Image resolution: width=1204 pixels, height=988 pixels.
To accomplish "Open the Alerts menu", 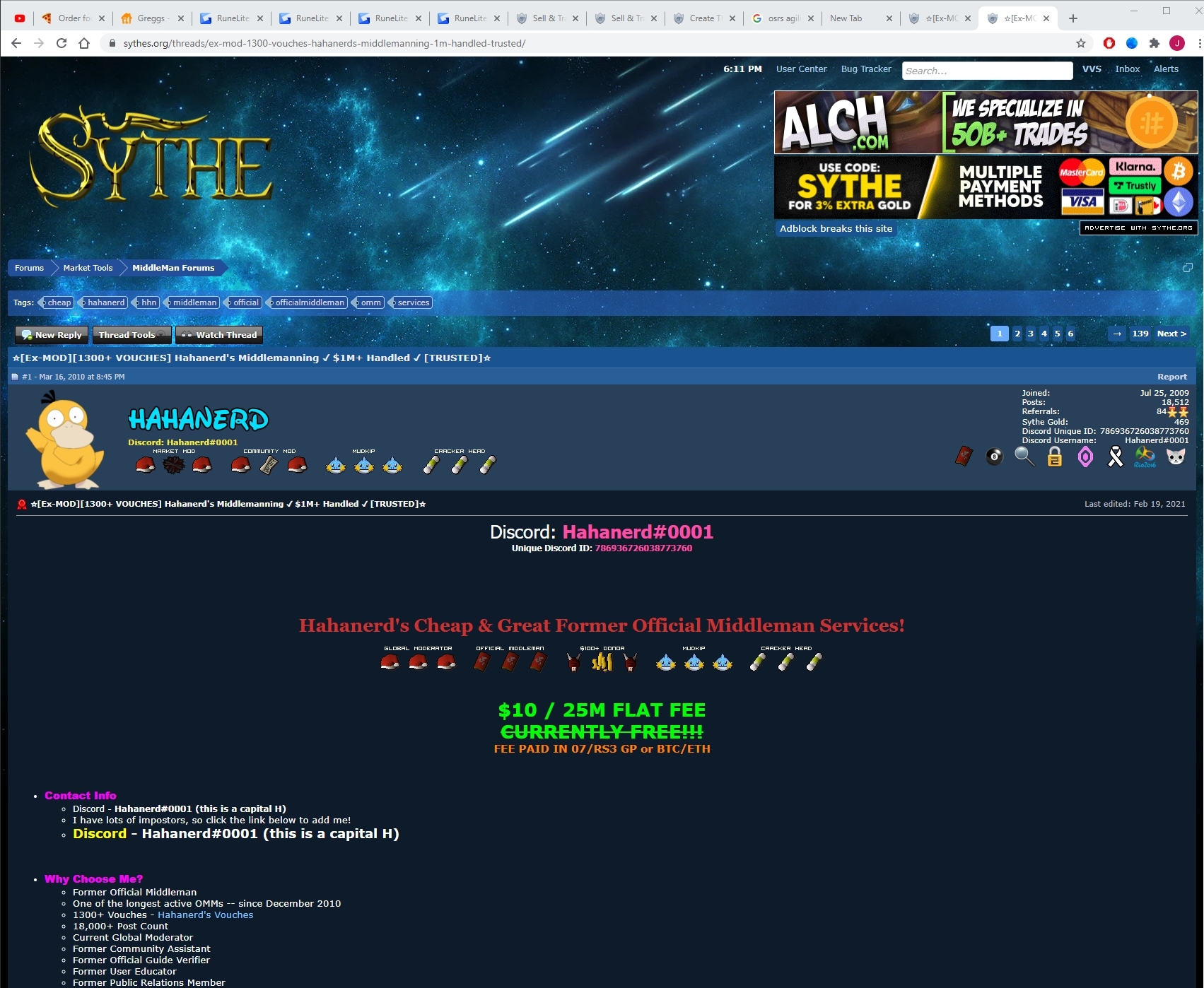I will (x=1167, y=69).
